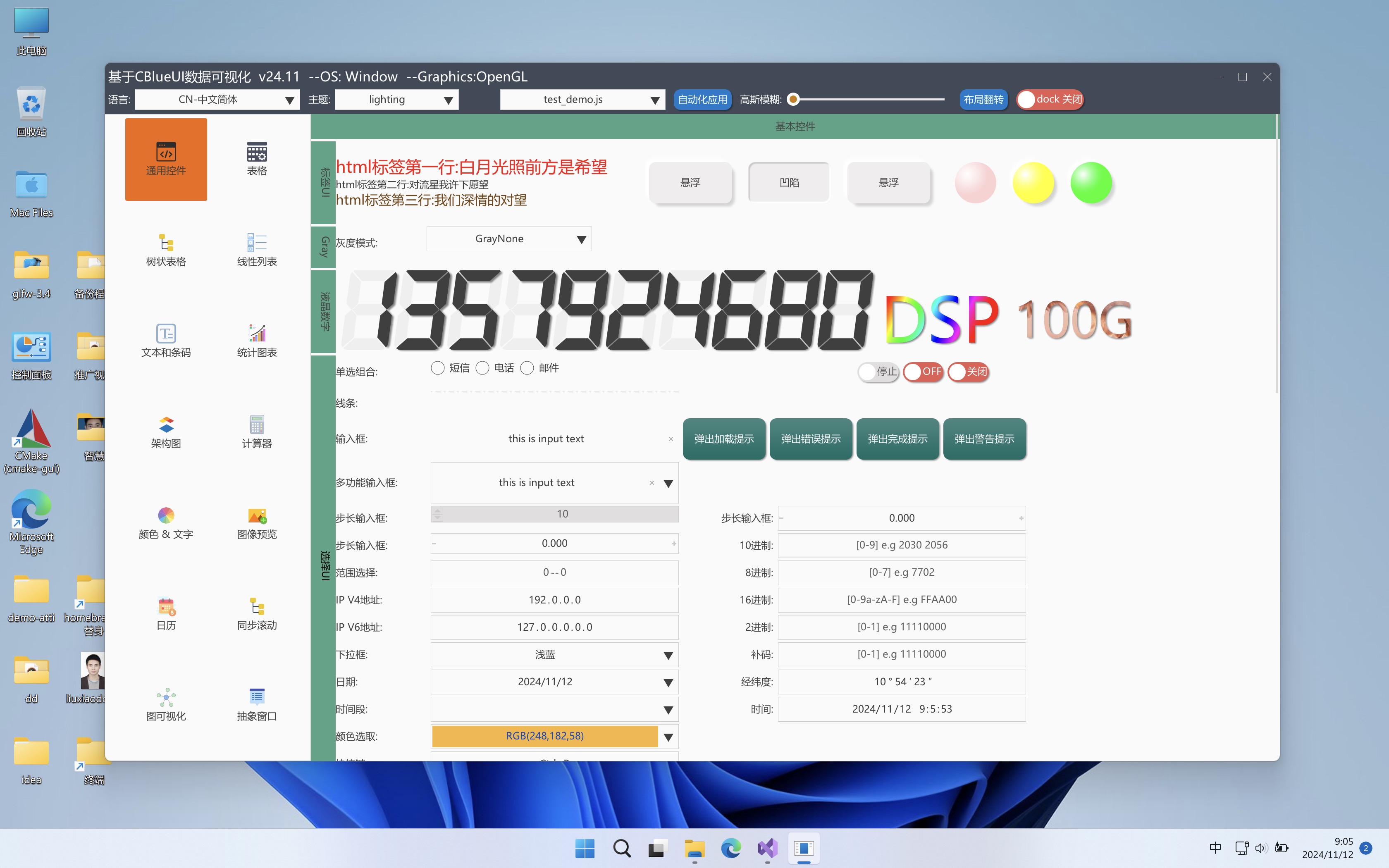The width and height of the screenshot is (1389, 868).
Task: Expand the 日期 2024/11/12 date dropdown
Action: [668, 682]
